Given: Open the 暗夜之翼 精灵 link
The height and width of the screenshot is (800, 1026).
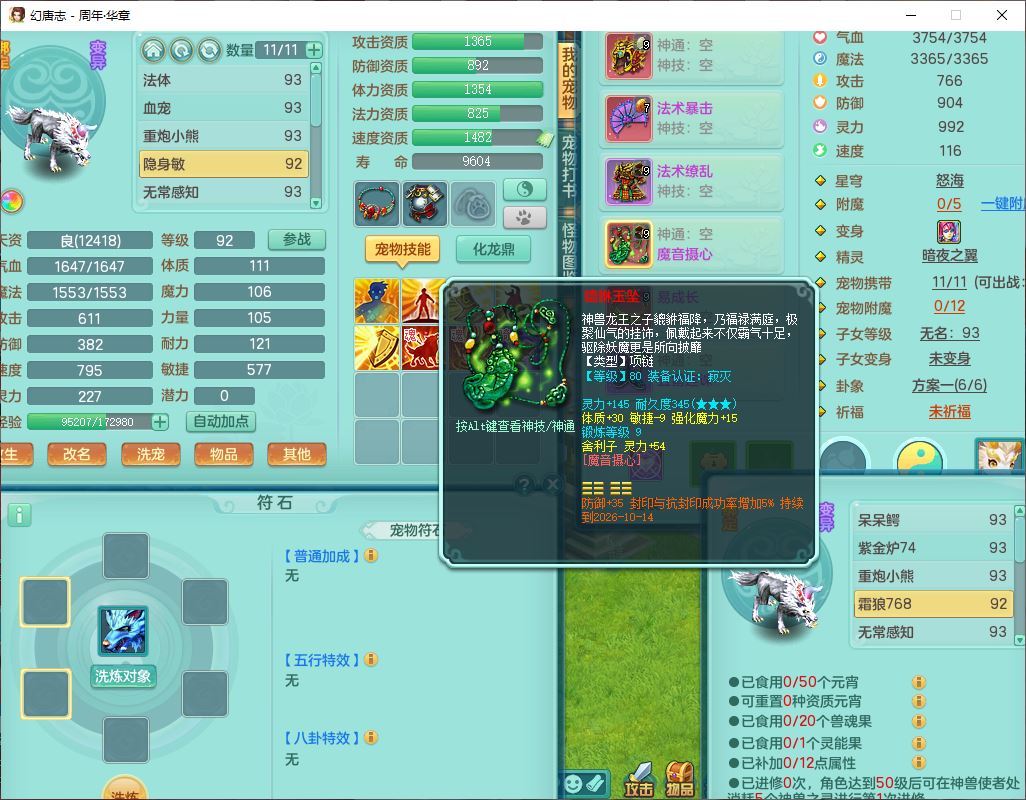Looking at the screenshot, I should (949, 256).
